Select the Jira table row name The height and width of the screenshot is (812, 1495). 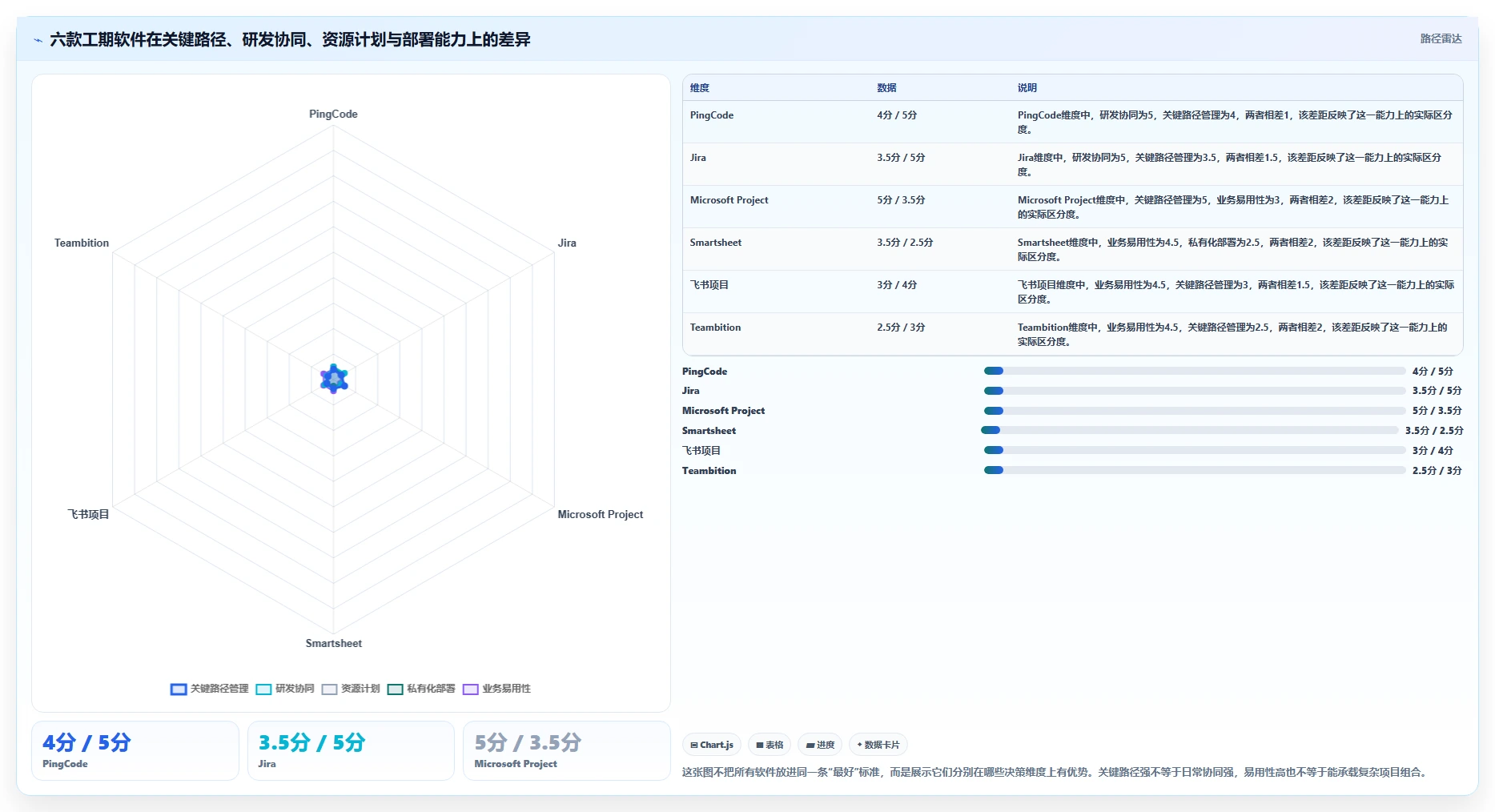pyautogui.click(x=698, y=158)
